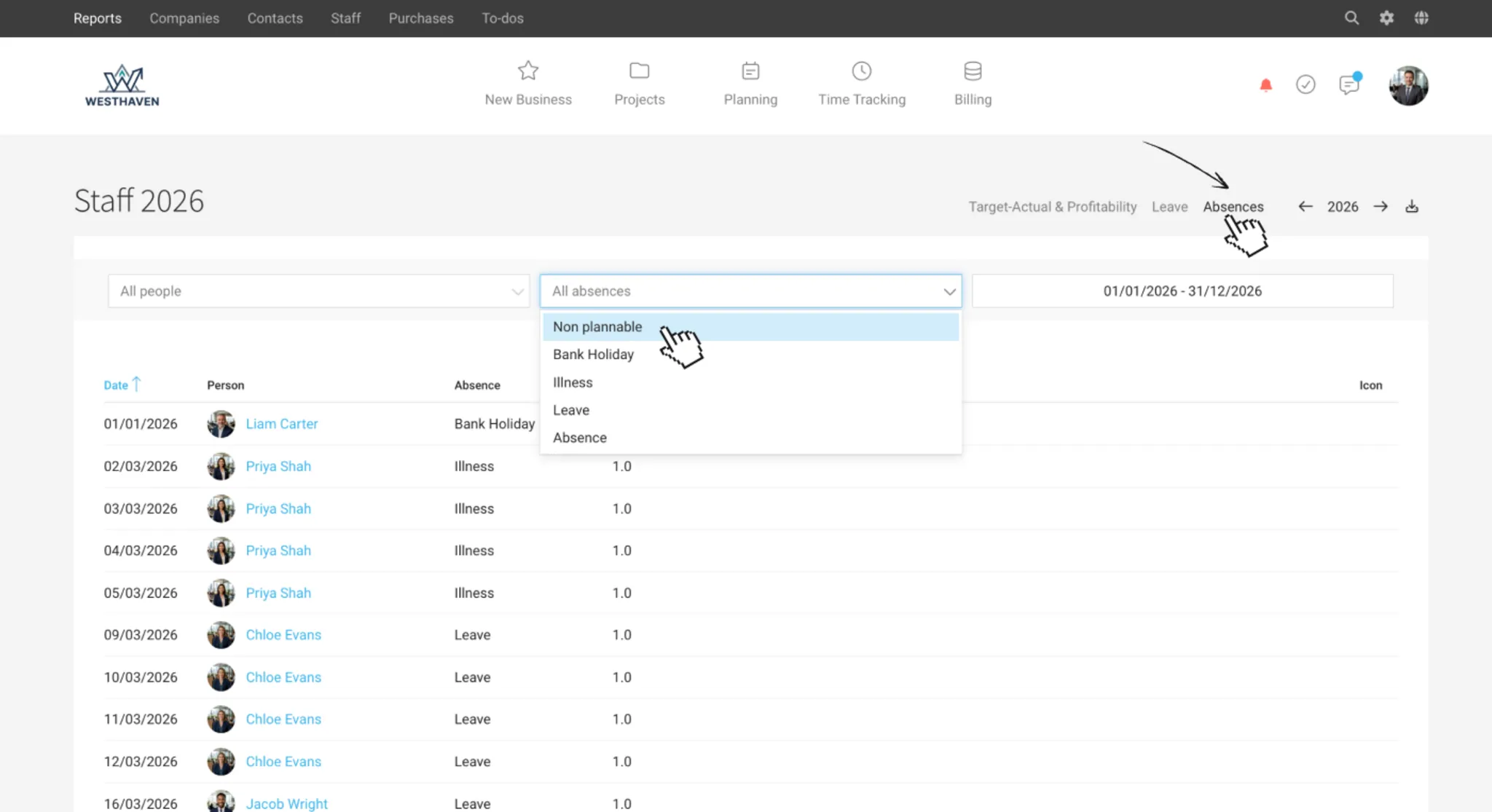This screenshot has width=1492, height=812.
Task: Select Illness option in dropdown
Action: click(750, 382)
